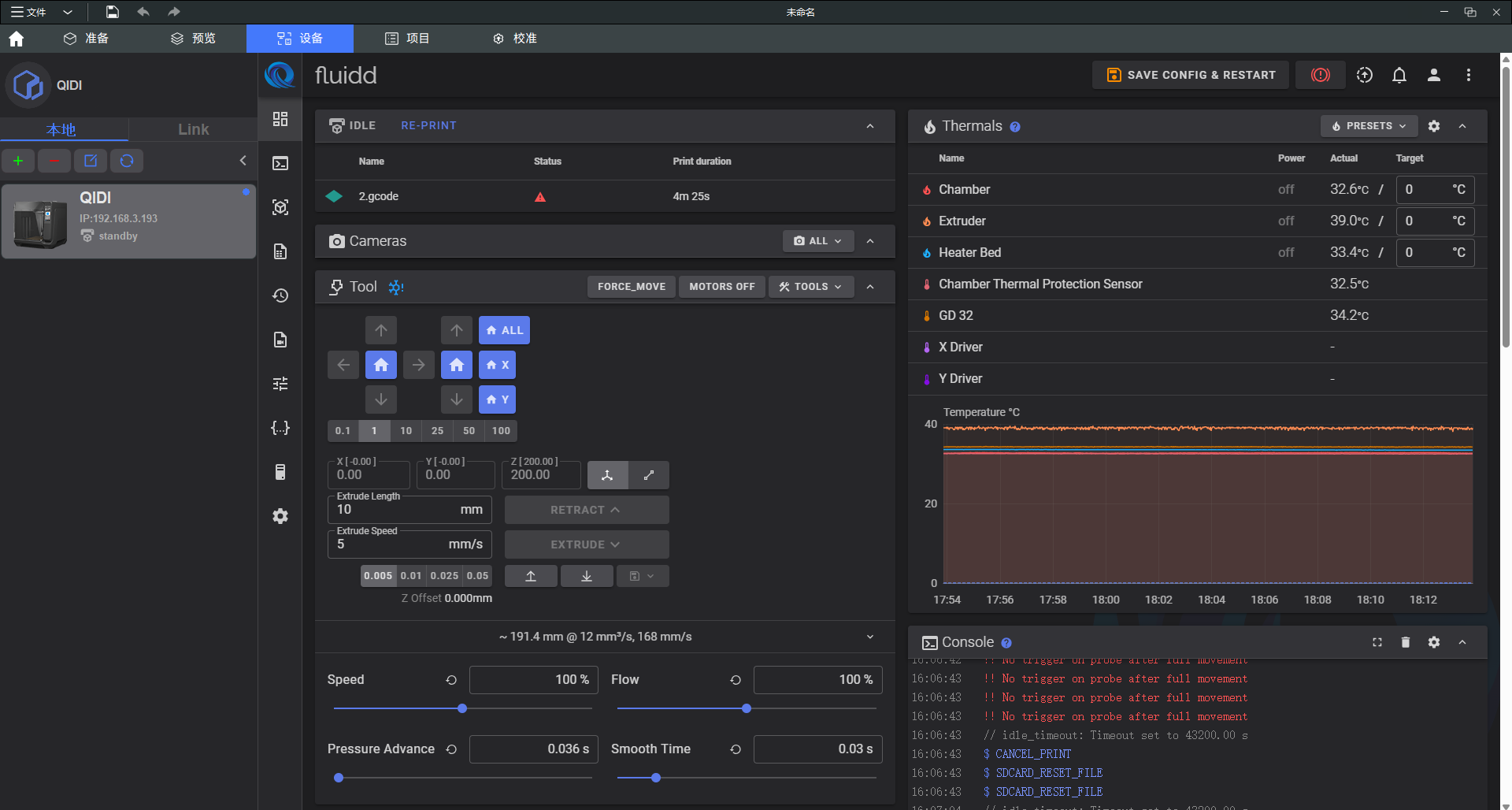1512x810 pixels.
Task: Open the console page in sidebar
Action: (280, 163)
